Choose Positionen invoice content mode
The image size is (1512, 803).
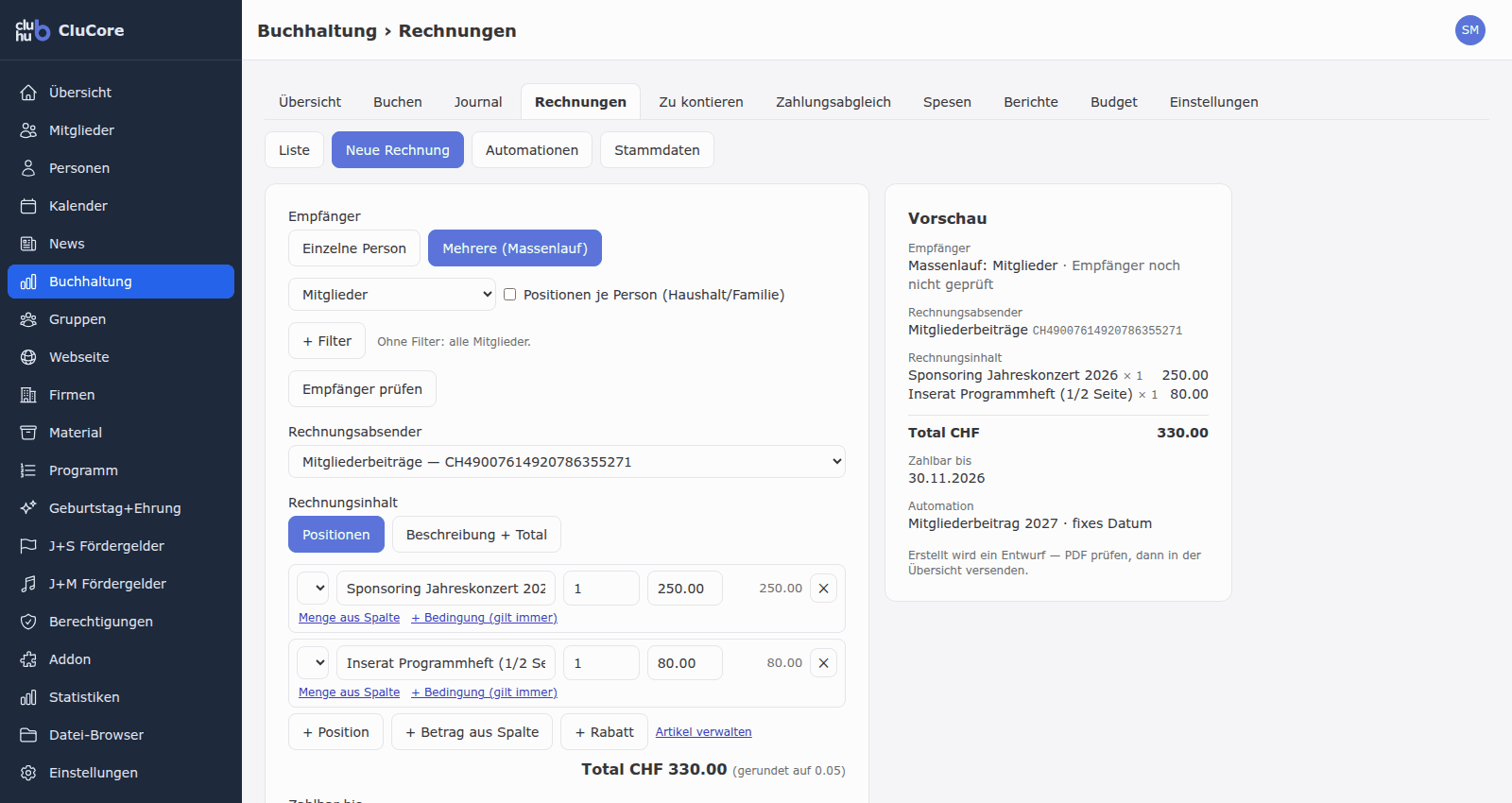[x=336, y=535]
